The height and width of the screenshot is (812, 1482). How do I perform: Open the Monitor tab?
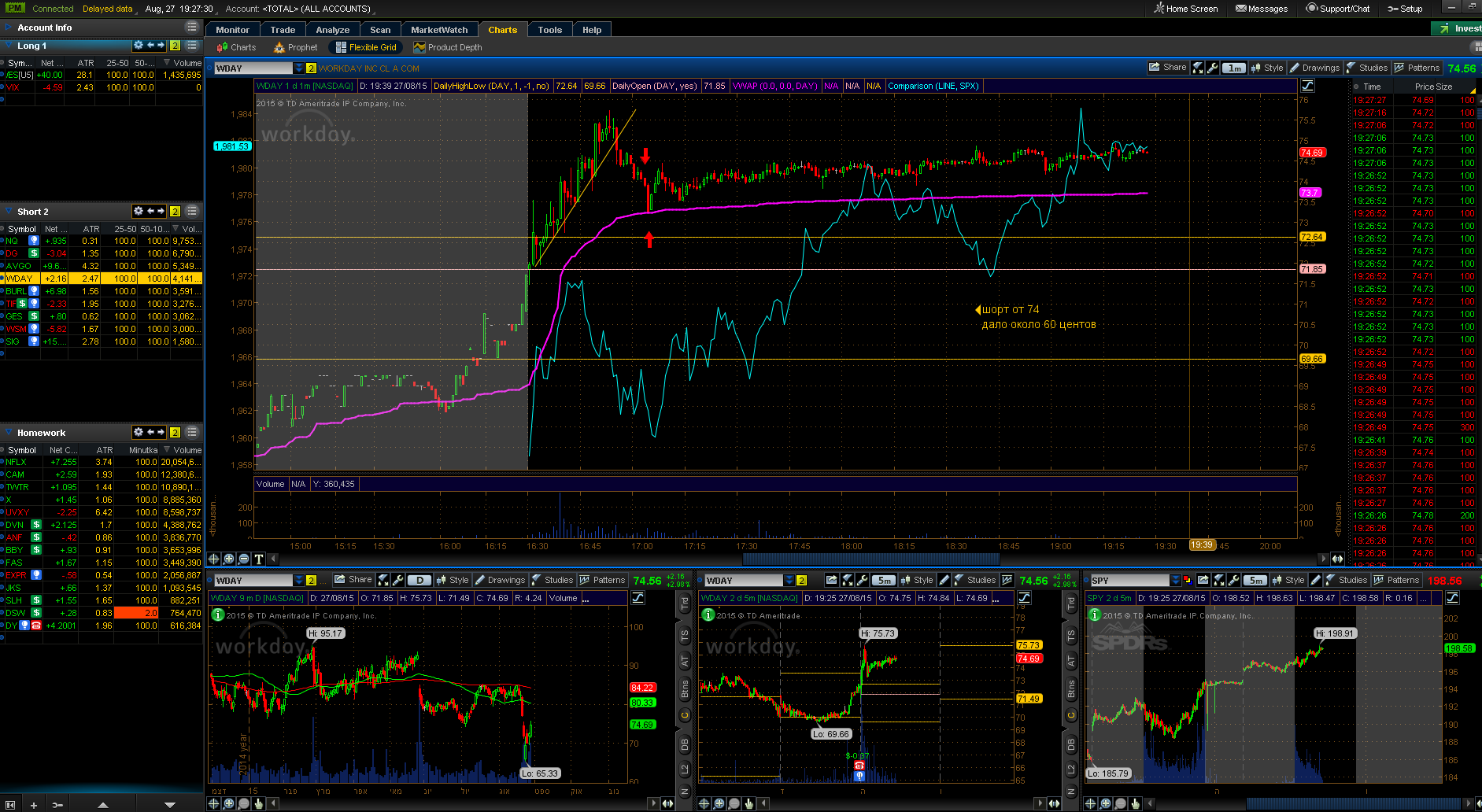pos(232,30)
